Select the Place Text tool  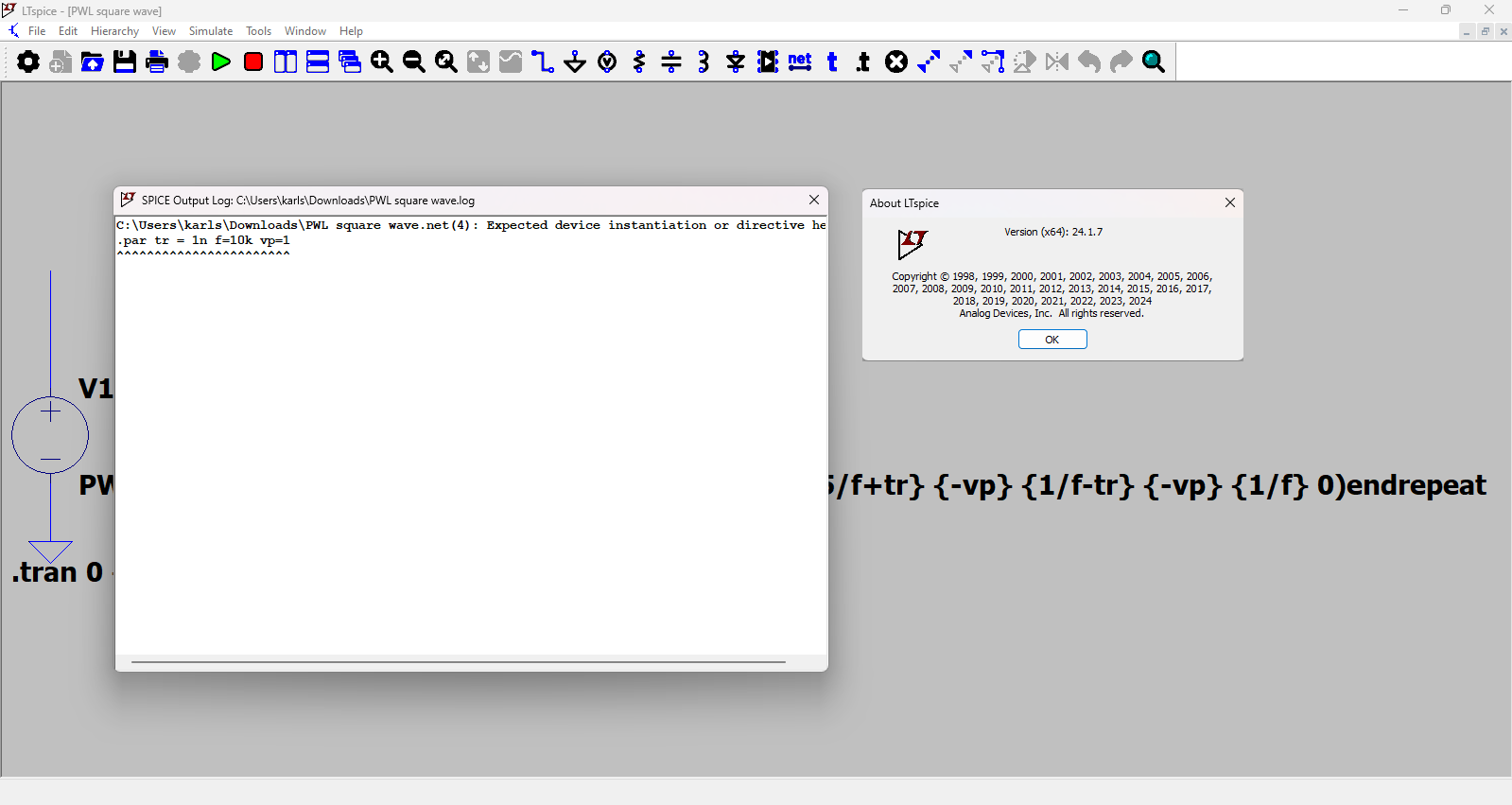tap(832, 61)
